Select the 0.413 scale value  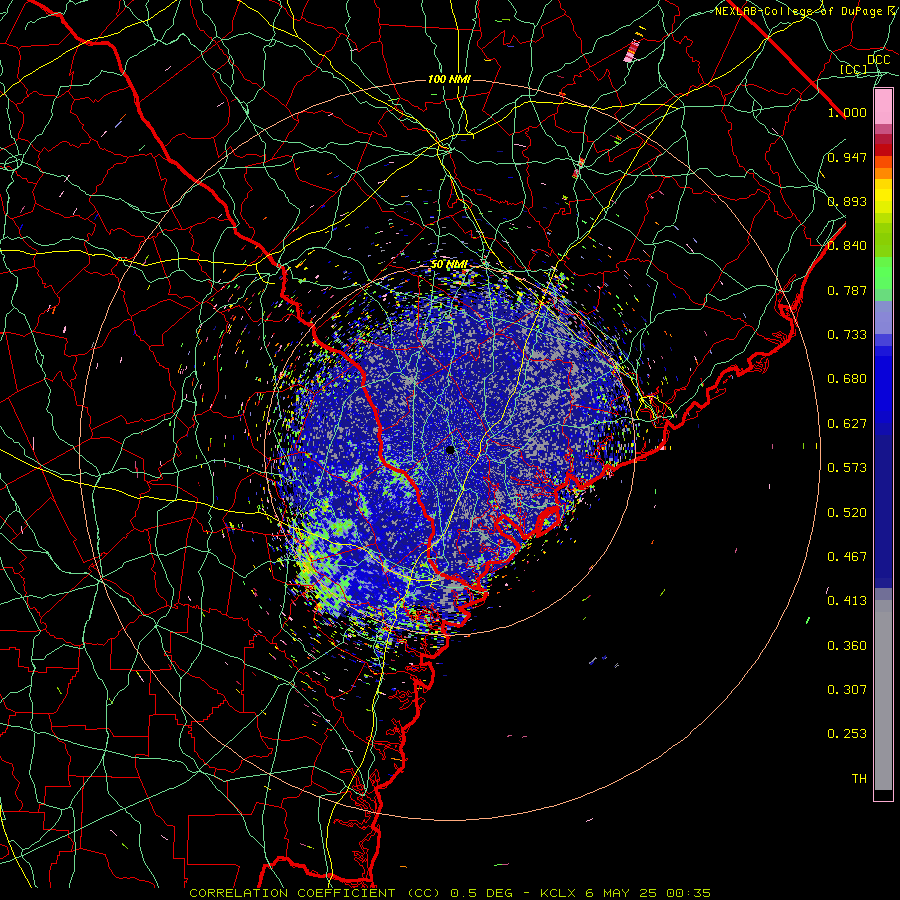point(847,601)
